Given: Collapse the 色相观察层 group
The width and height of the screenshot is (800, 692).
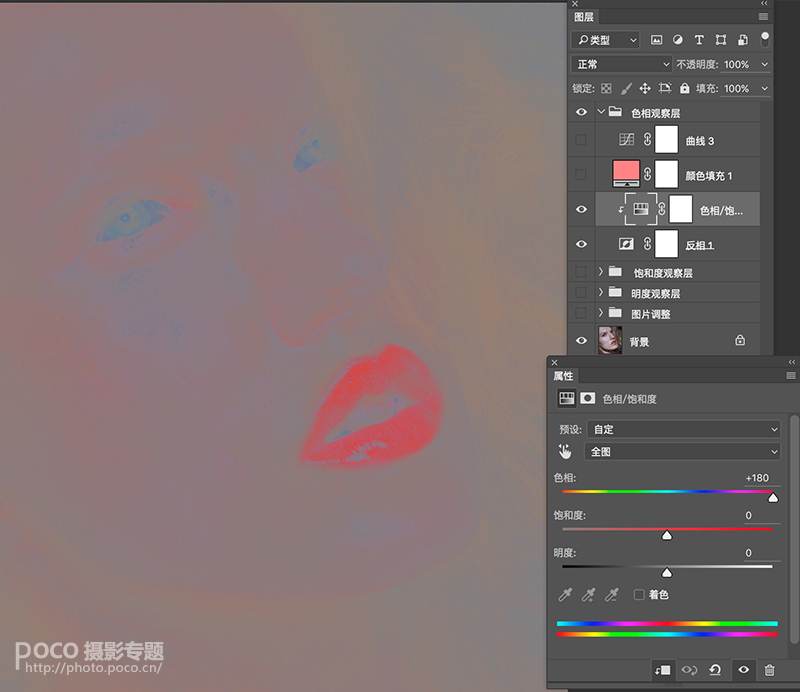Looking at the screenshot, I should (601, 111).
